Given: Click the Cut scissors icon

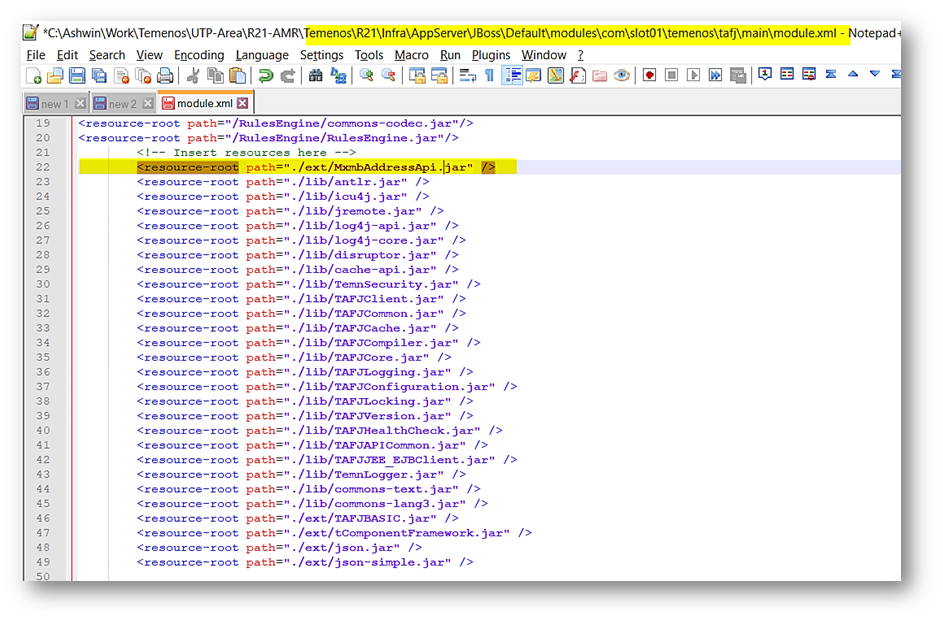Looking at the screenshot, I should (192, 76).
